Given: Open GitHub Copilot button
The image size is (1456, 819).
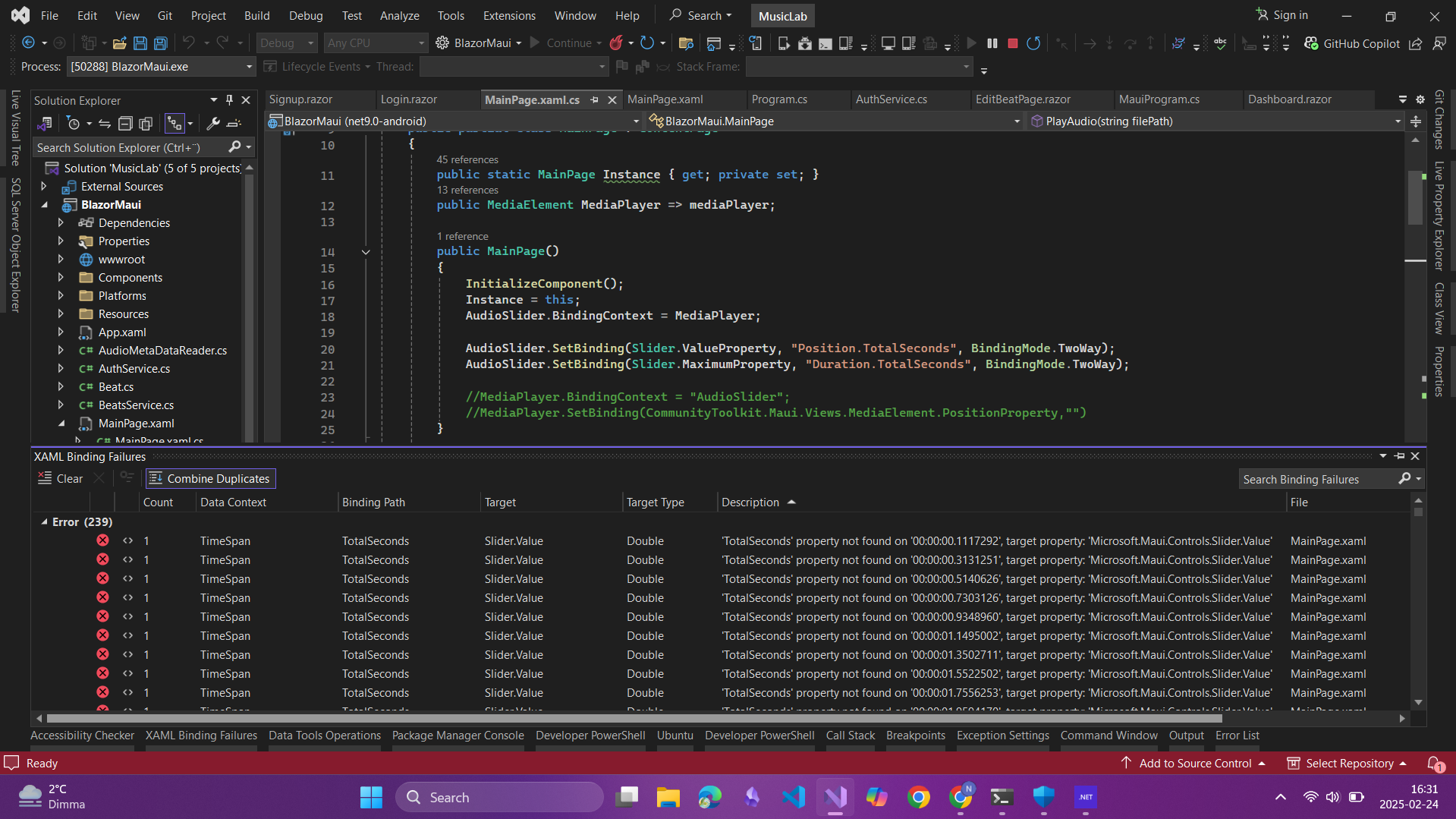Looking at the screenshot, I should [x=1352, y=43].
